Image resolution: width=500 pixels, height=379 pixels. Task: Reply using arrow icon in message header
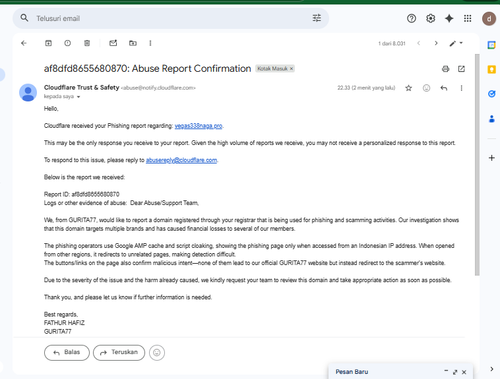(444, 88)
